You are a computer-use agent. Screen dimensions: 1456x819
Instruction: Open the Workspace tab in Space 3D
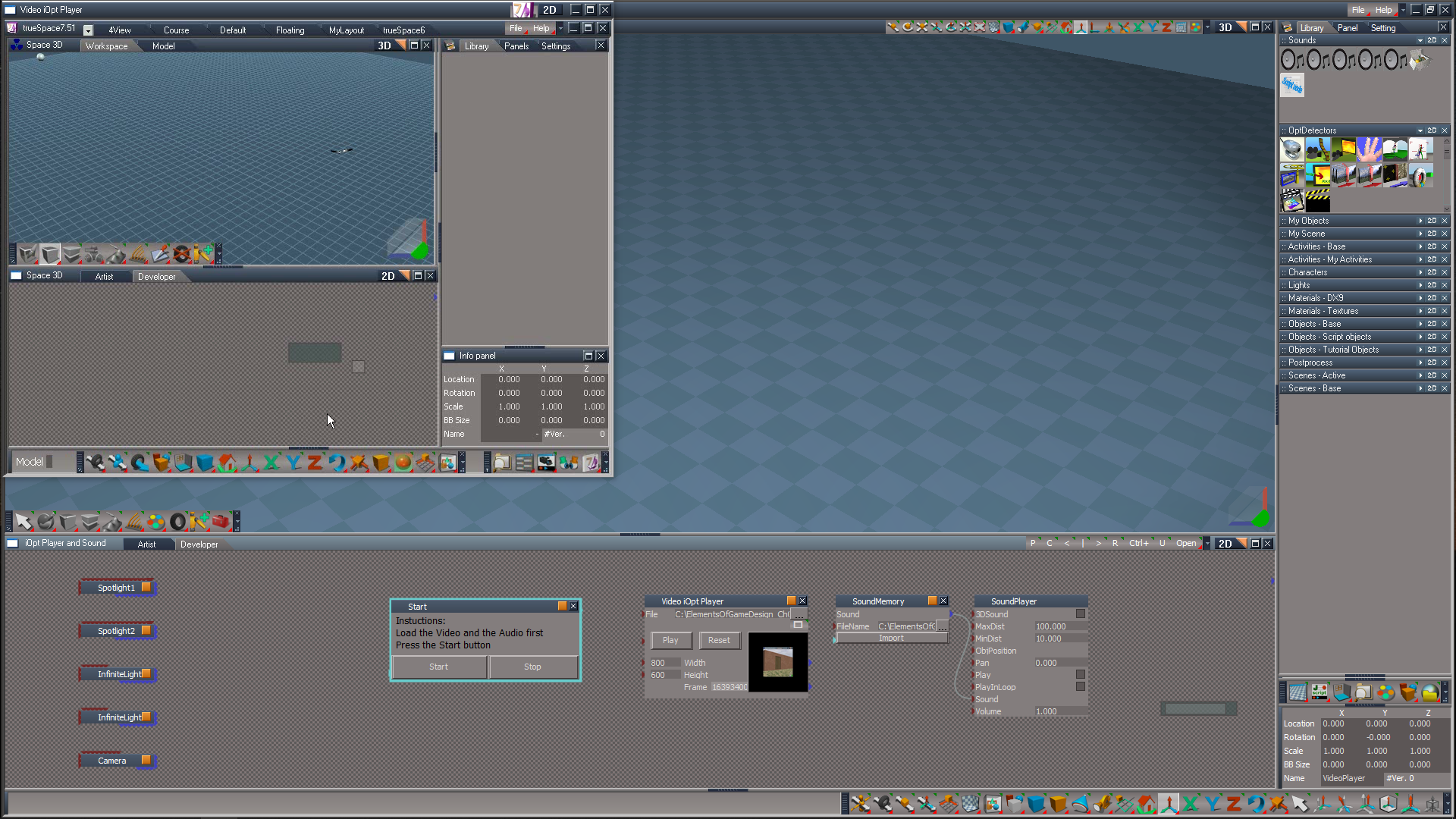pos(106,46)
